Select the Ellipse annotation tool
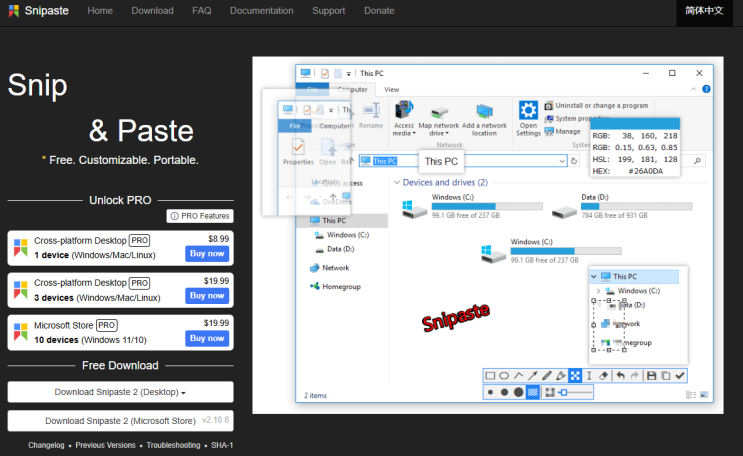The image size is (743, 456). (x=504, y=376)
